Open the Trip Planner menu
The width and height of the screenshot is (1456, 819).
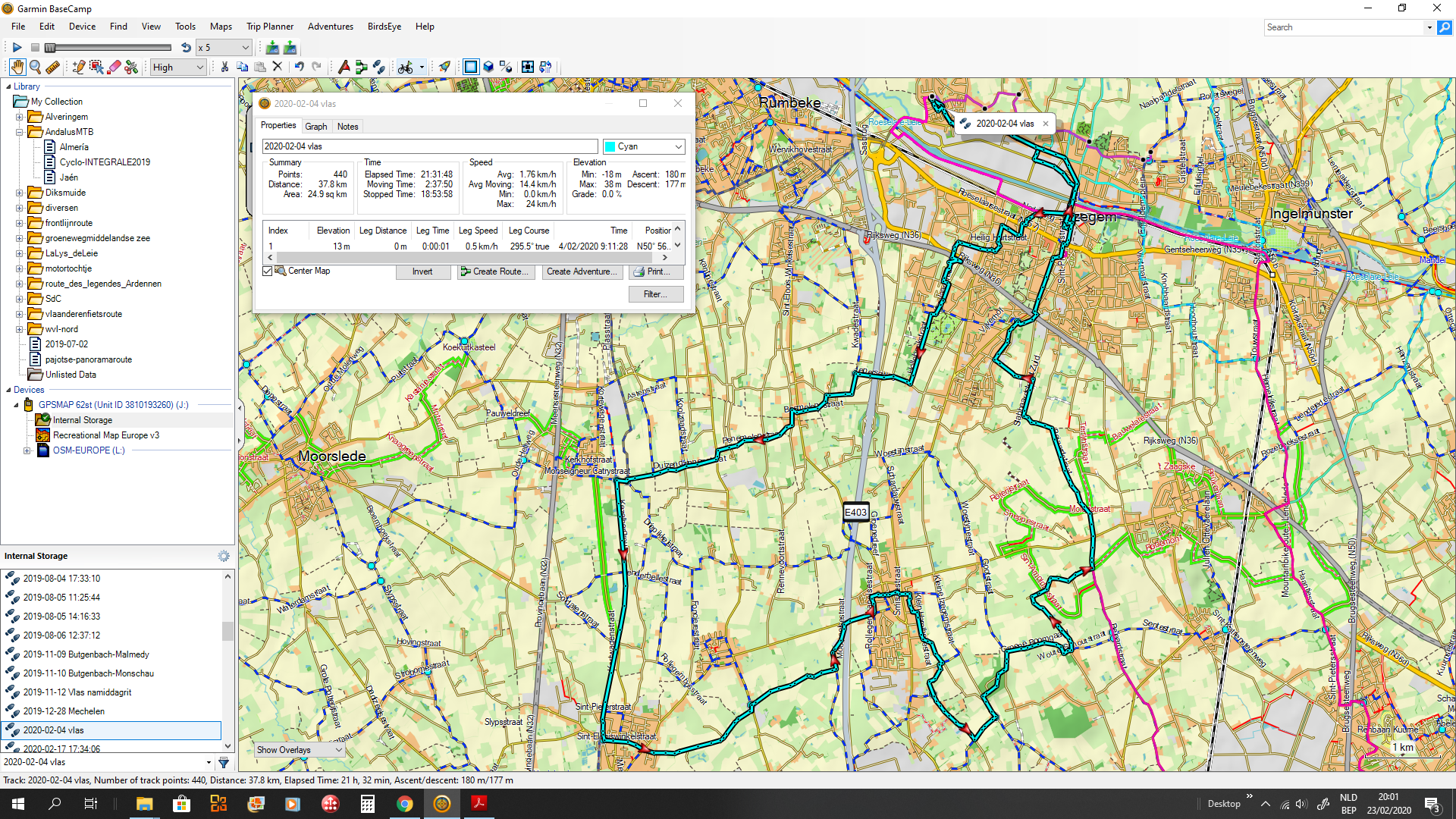[270, 27]
